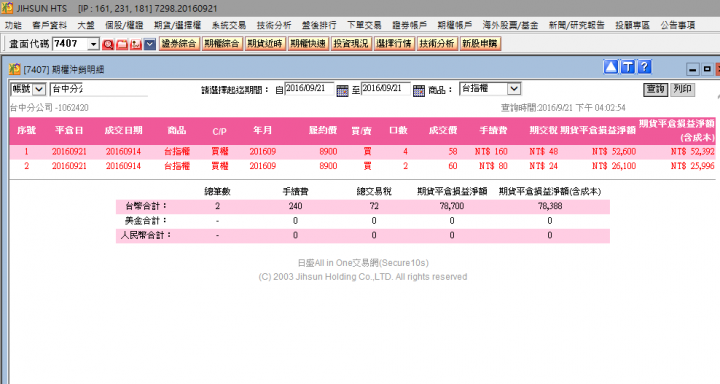Click the 美金合計 row label
Screen dimensions: 720x384
tap(146, 220)
